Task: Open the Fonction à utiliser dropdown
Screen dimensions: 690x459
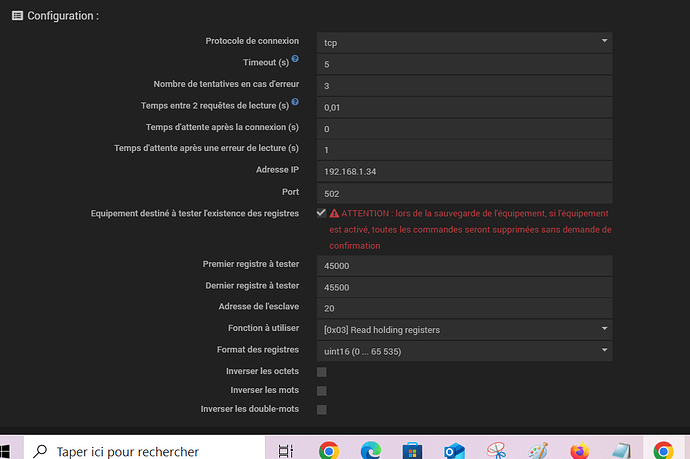Action: pos(464,329)
